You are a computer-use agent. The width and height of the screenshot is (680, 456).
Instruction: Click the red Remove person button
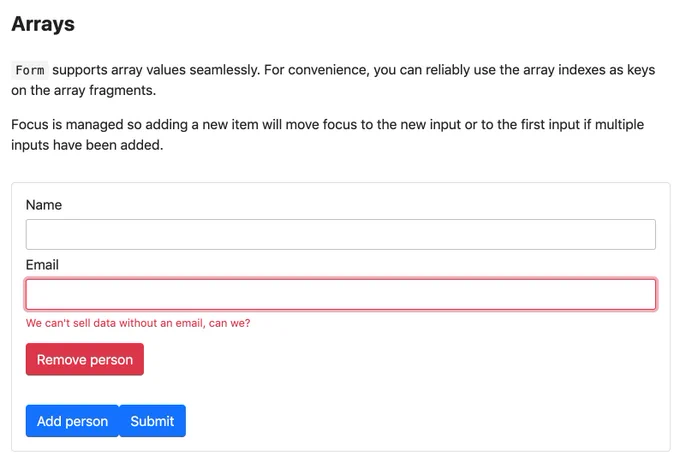(85, 359)
